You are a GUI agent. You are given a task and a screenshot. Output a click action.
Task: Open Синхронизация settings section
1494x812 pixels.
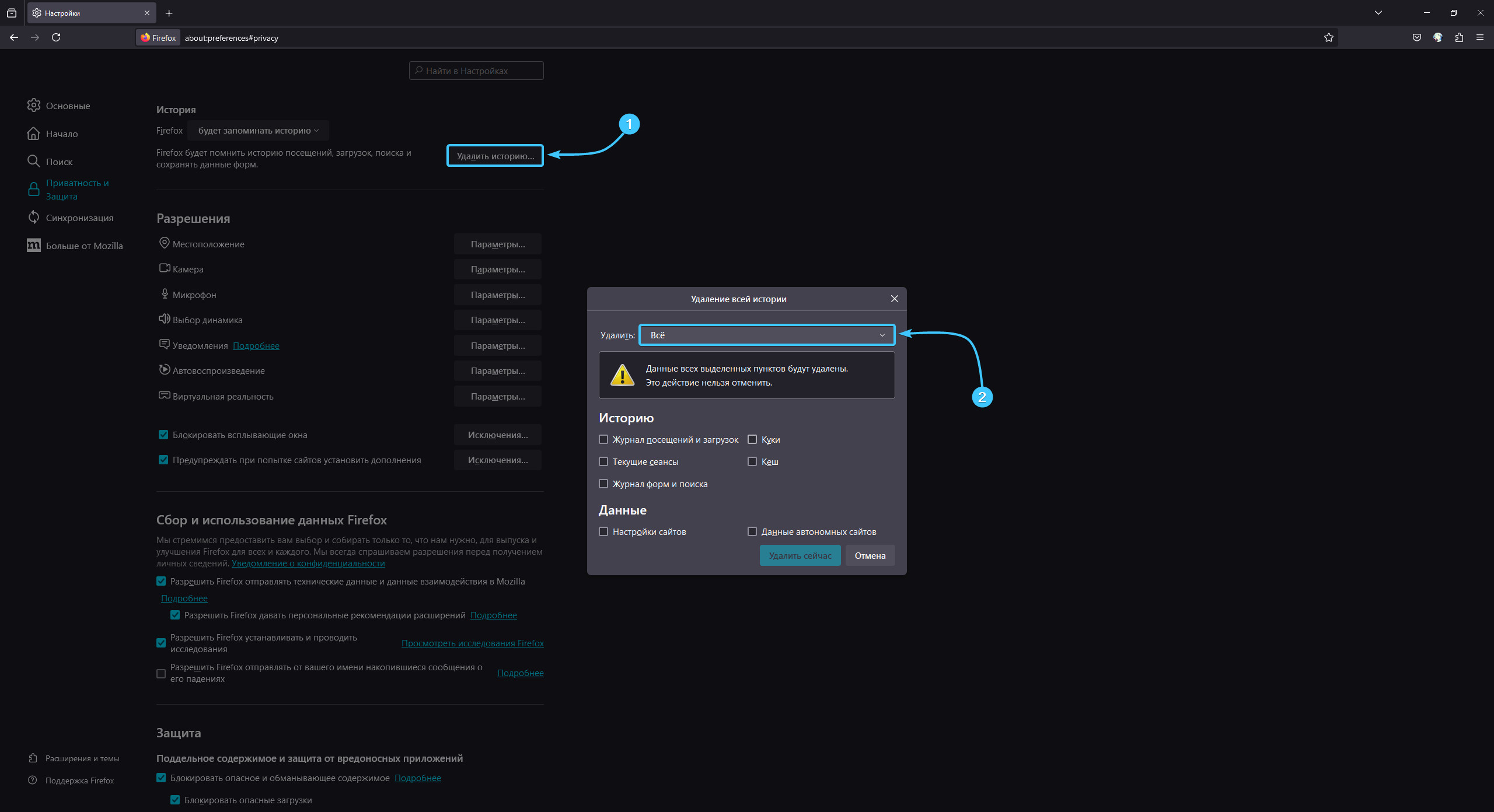[79, 218]
